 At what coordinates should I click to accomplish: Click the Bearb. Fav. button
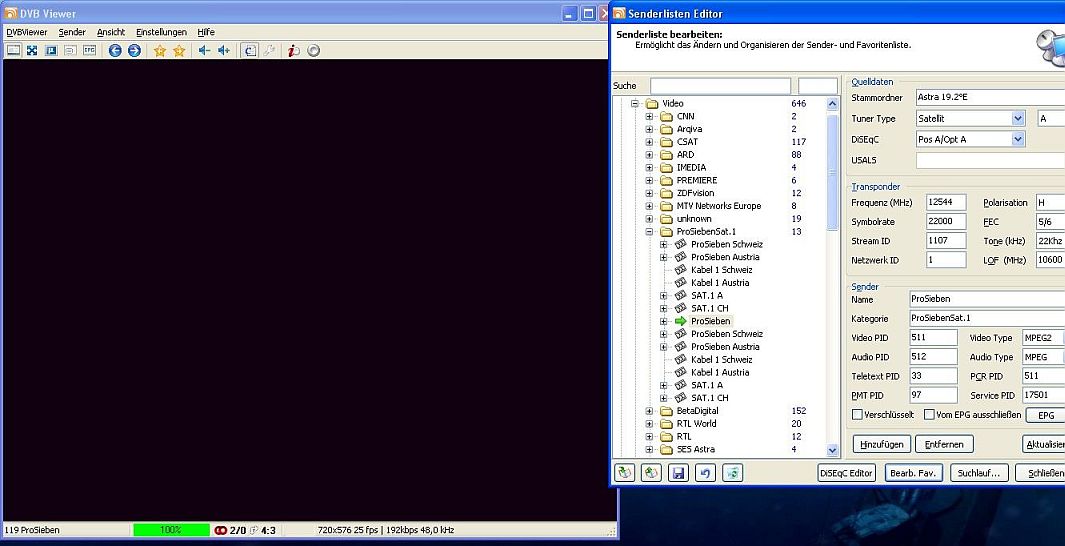pos(913,473)
